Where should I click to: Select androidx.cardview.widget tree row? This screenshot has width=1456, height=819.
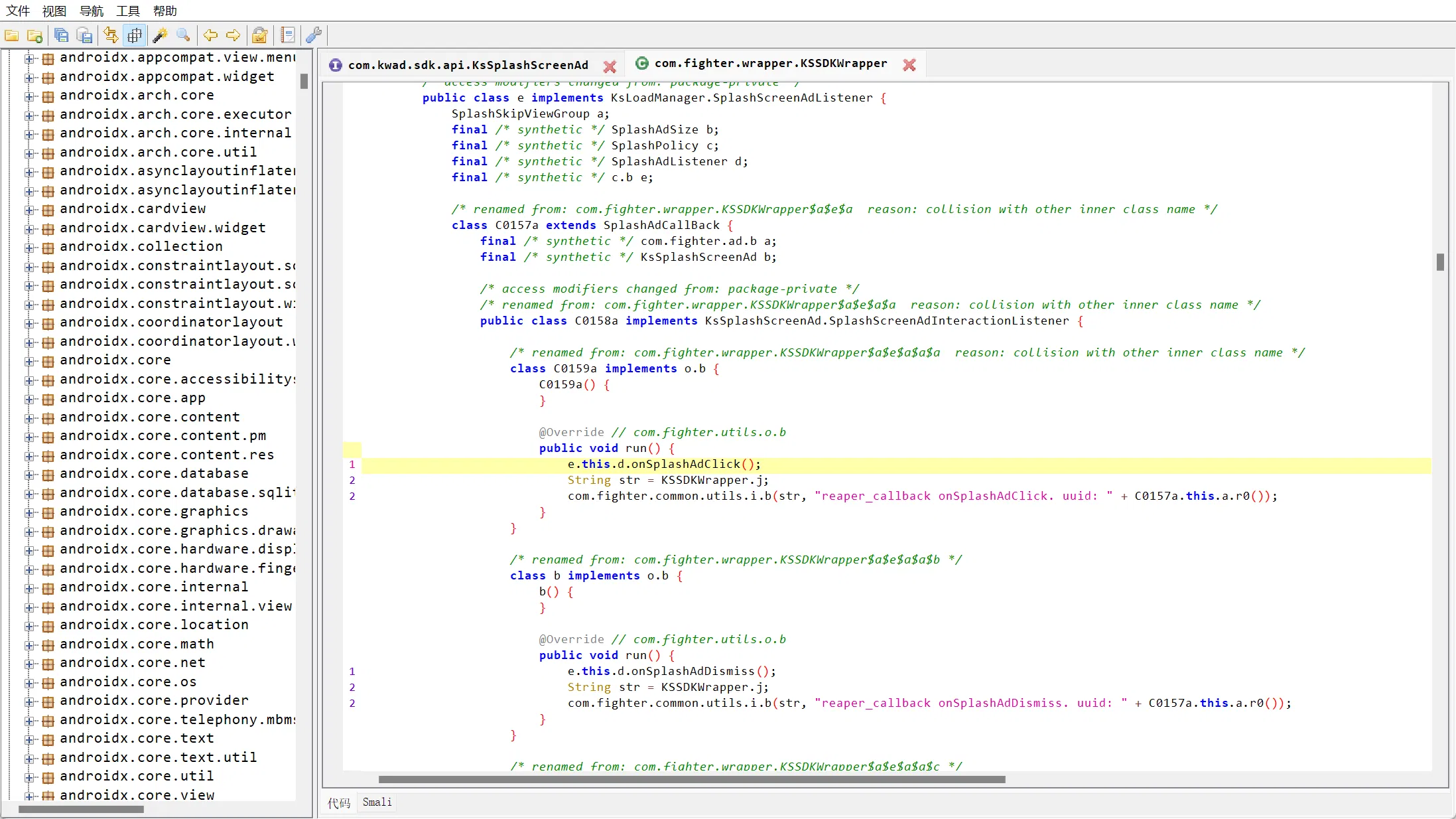point(163,228)
